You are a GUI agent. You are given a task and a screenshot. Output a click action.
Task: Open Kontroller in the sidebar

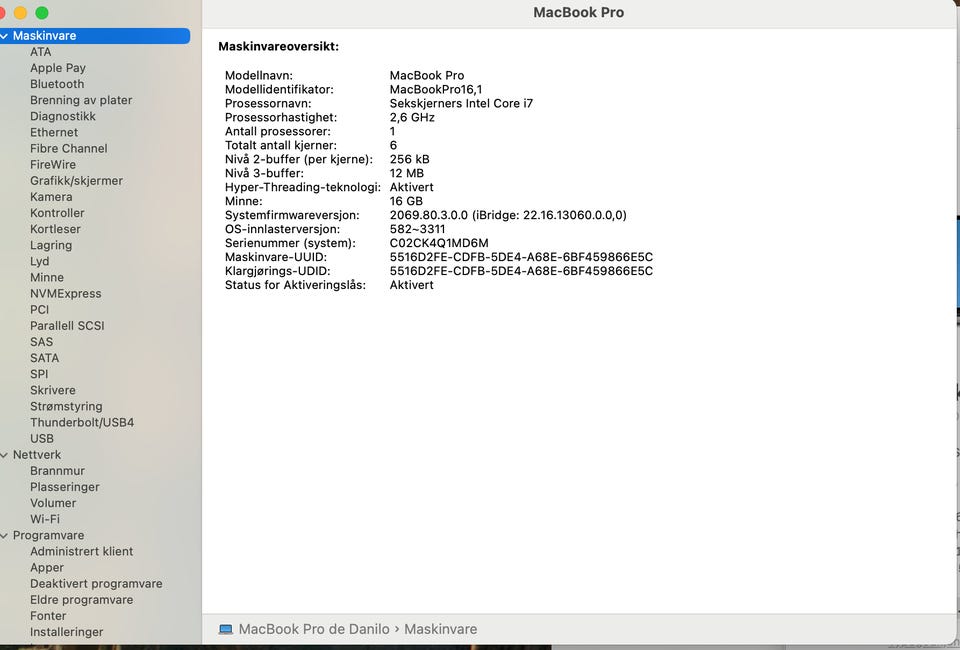coord(57,213)
